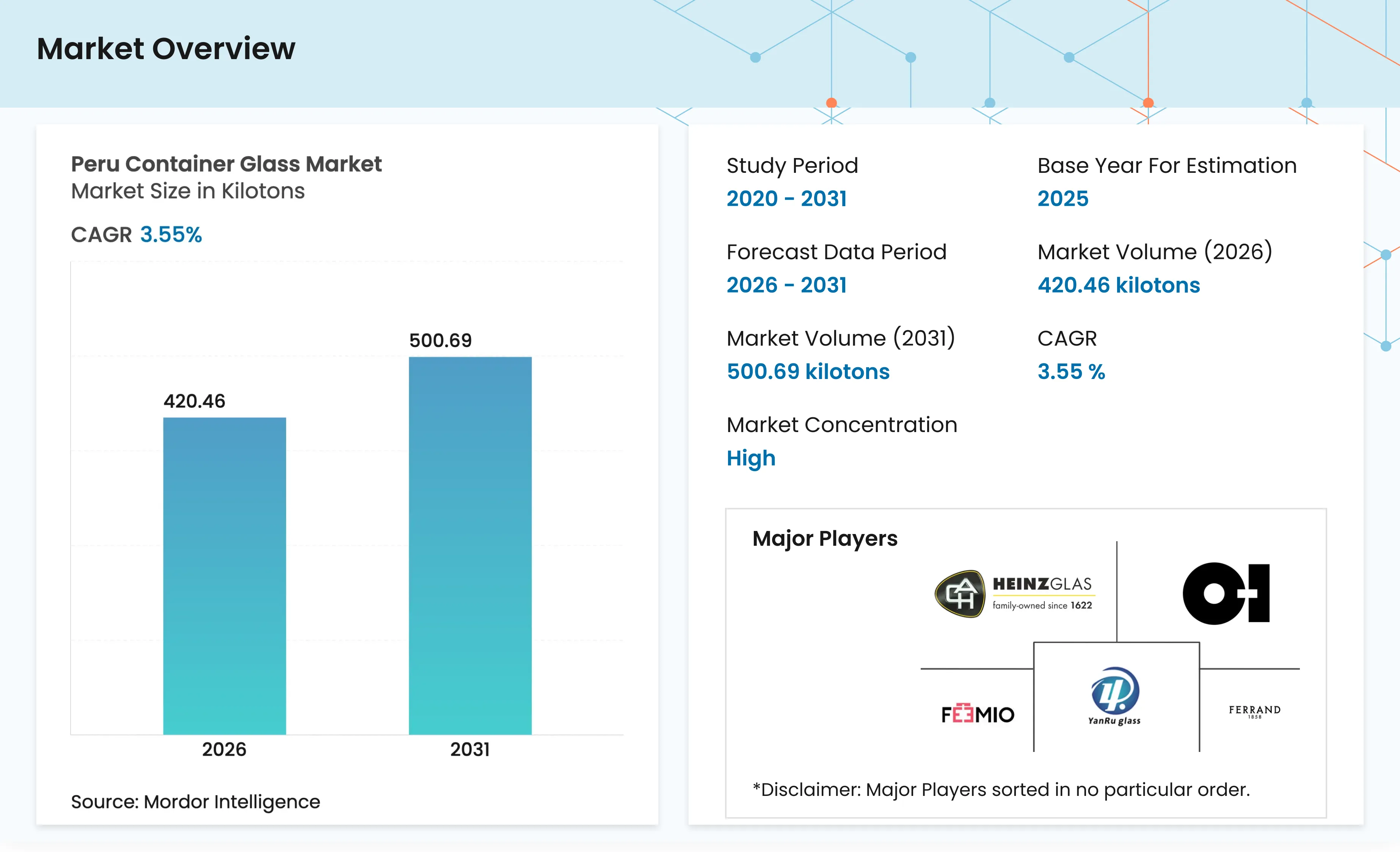Click the Market Overview heading

pos(166,48)
